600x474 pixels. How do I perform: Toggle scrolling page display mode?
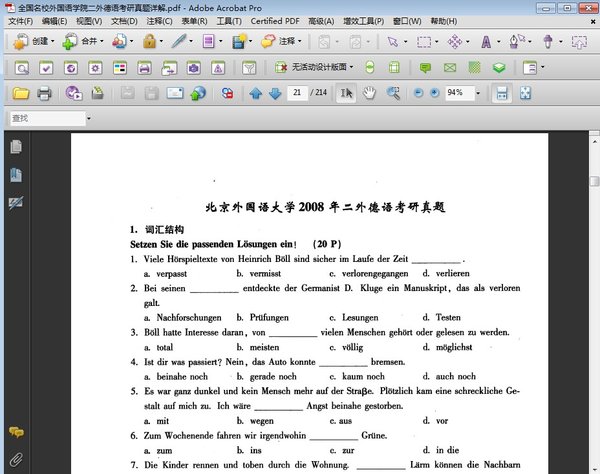[x=502, y=93]
